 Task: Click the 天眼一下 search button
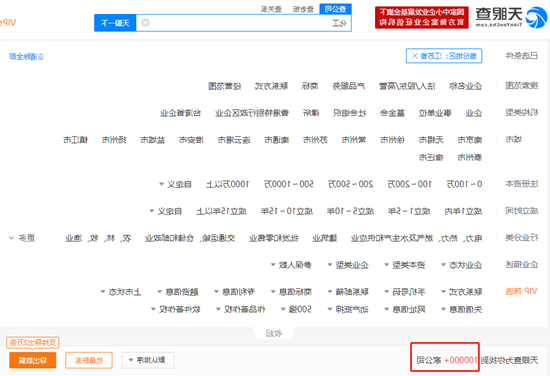point(115,23)
